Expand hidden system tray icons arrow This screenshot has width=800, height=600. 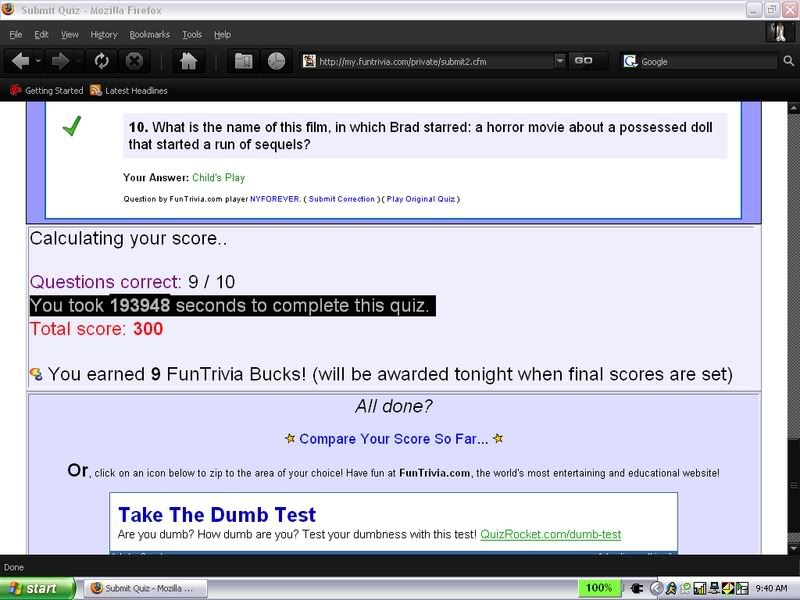pyautogui.click(x=657, y=588)
